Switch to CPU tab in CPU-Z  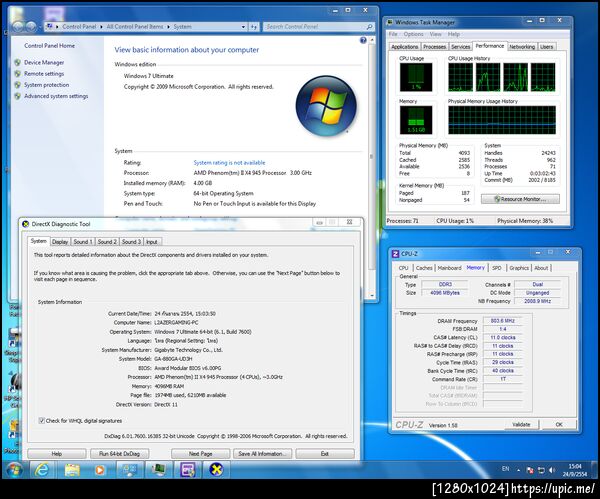click(x=403, y=268)
